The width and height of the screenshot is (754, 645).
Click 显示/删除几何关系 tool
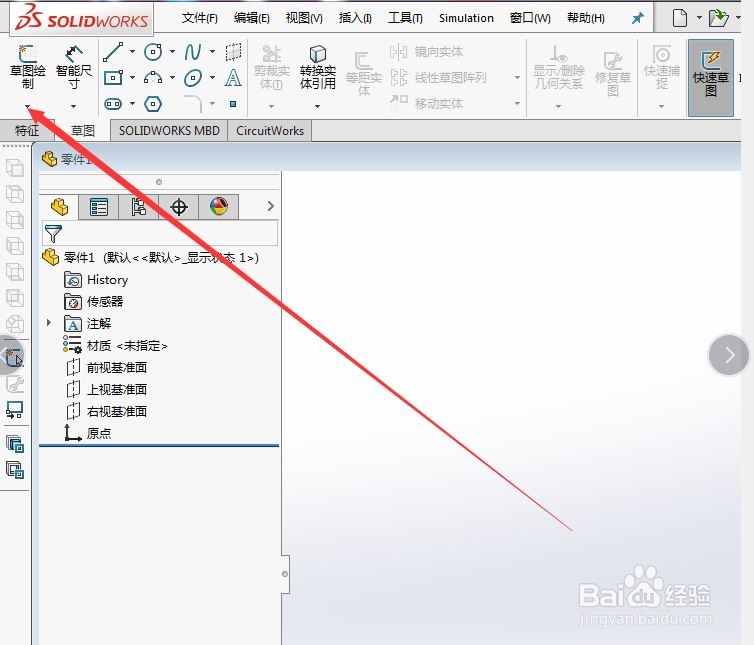coord(558,67)
